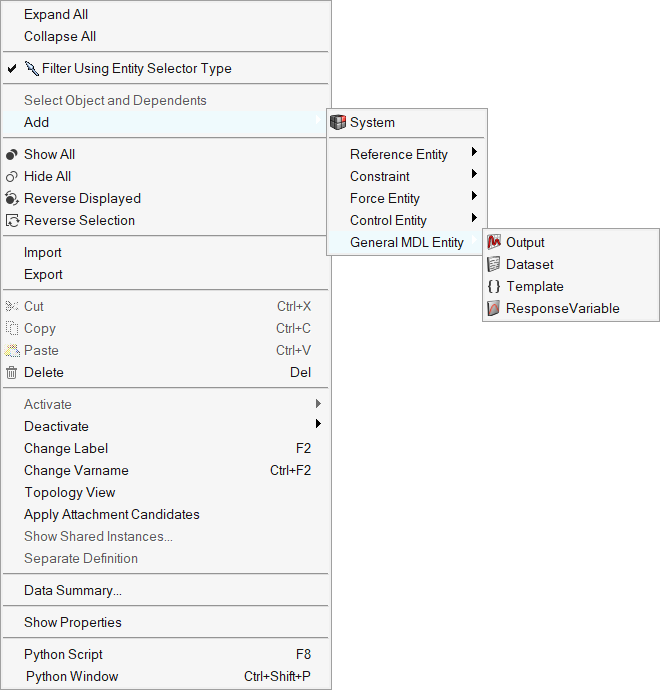
Task: Click the System entity icon
Action: pyautogui.click(x=337, y=122)
